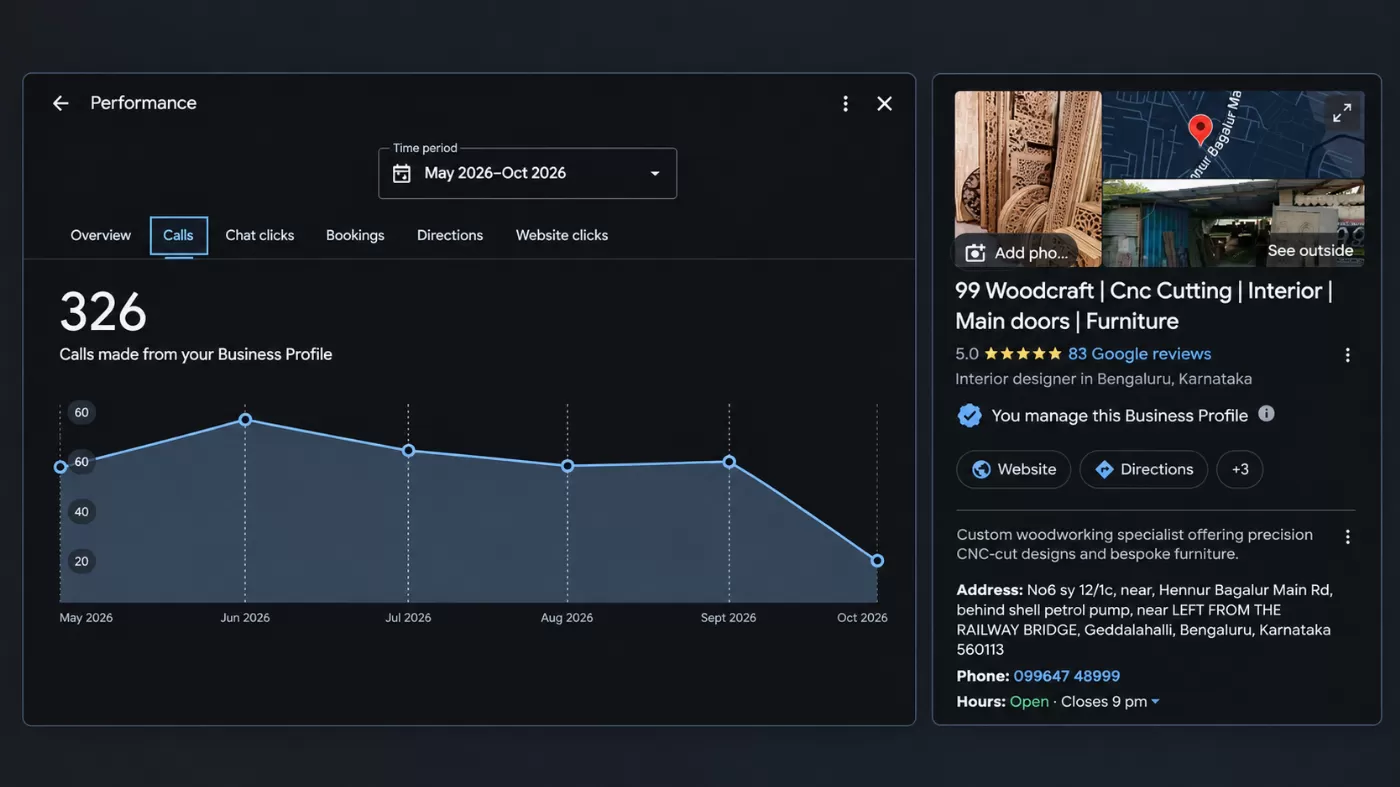Click the Open hours status text

coord(1029,702)
